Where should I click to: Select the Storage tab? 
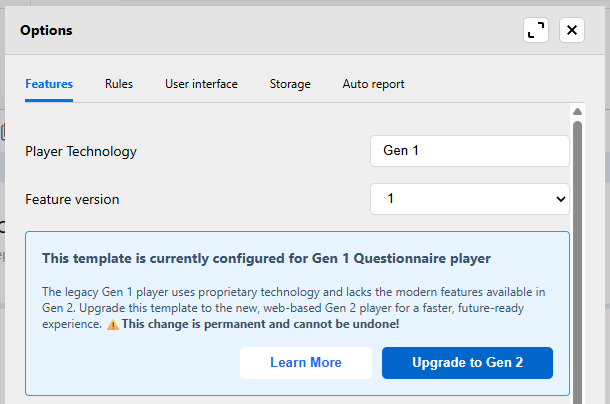click(x=290, y=84)
